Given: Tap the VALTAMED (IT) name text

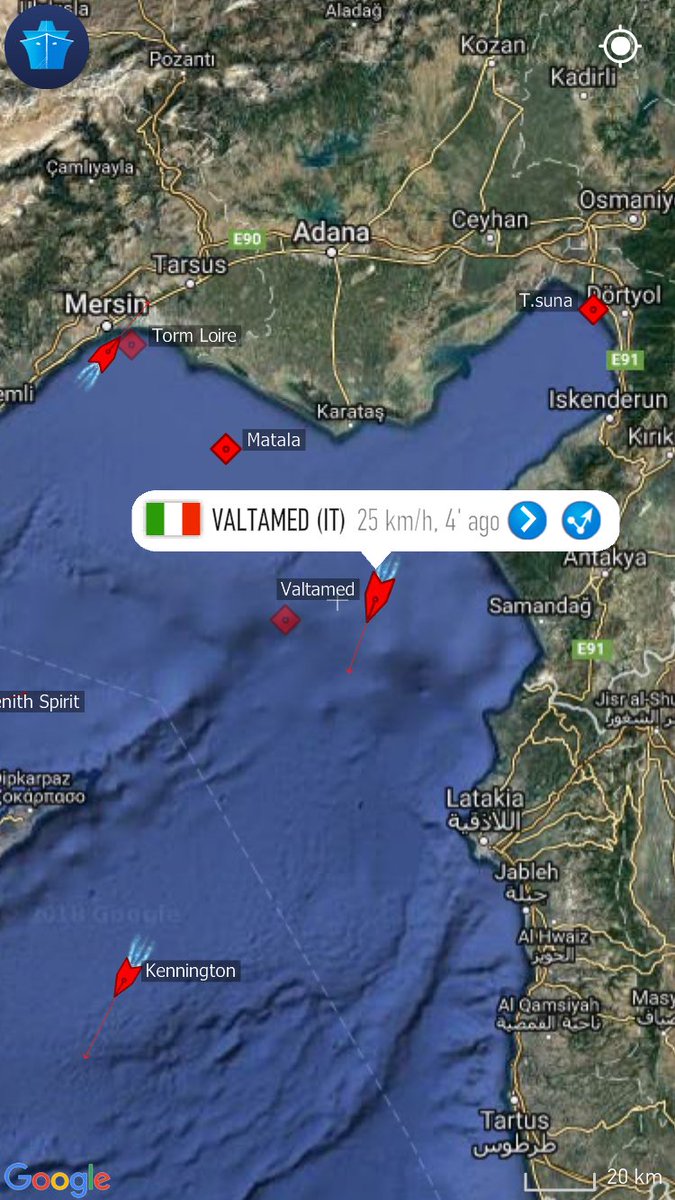Looking at the screenshot, I should click(x=278, y=521).
